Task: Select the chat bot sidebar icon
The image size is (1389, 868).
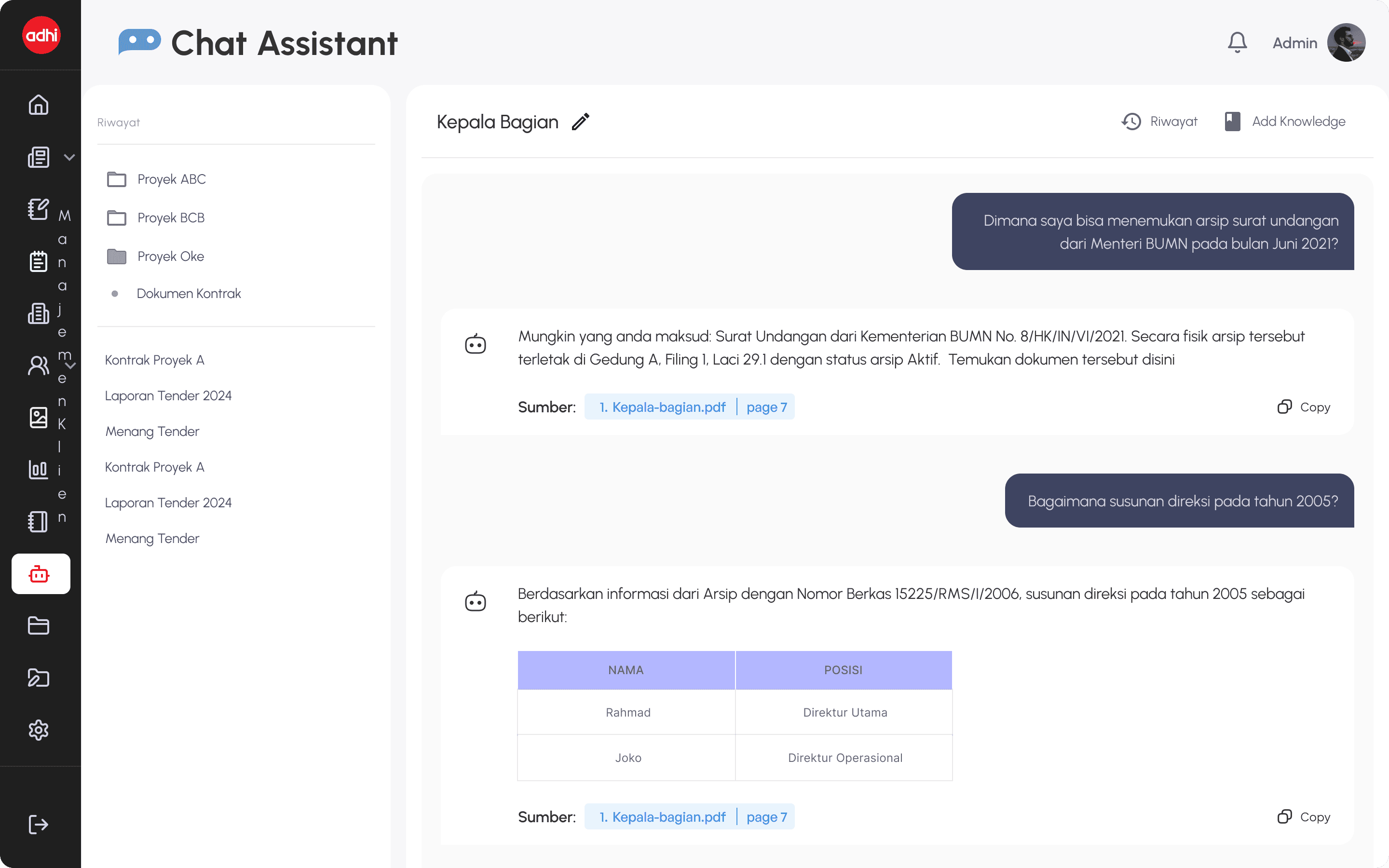Action: (x=41, y=573)
